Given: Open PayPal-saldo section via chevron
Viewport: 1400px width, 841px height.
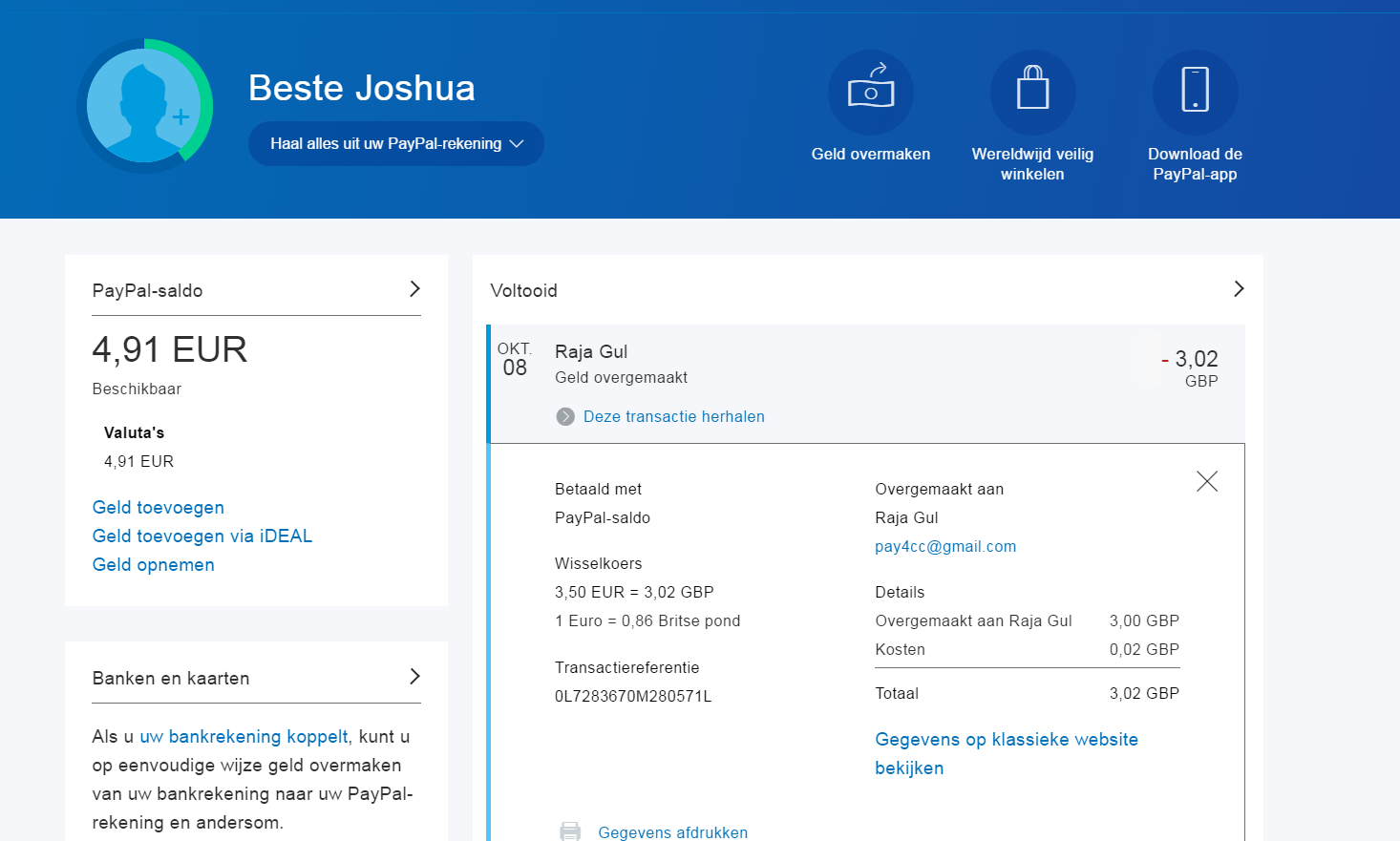Looking at the screenshot, I should click(414, 289).
